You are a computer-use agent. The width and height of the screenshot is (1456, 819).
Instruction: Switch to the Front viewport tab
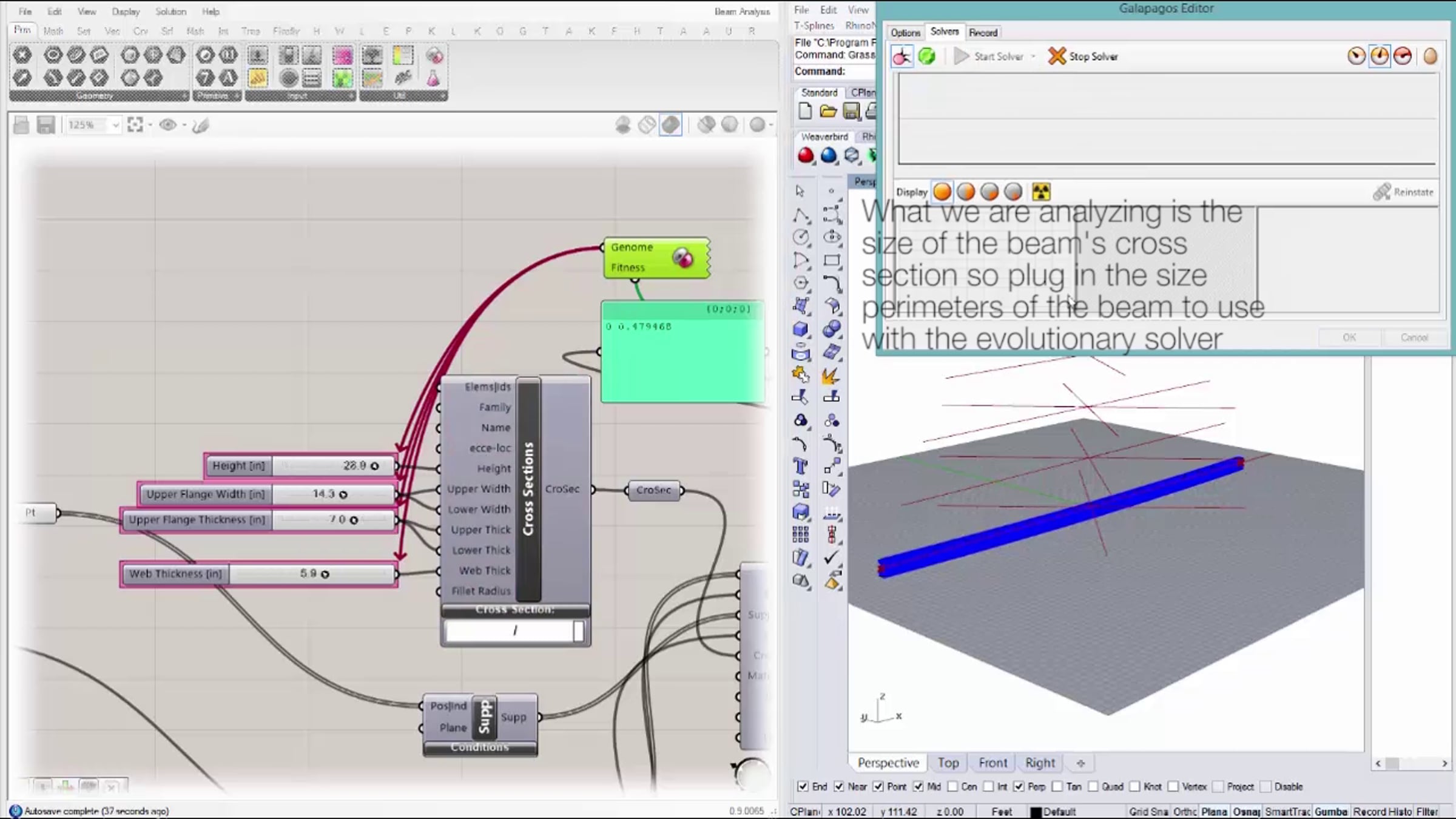click(993, 763)
